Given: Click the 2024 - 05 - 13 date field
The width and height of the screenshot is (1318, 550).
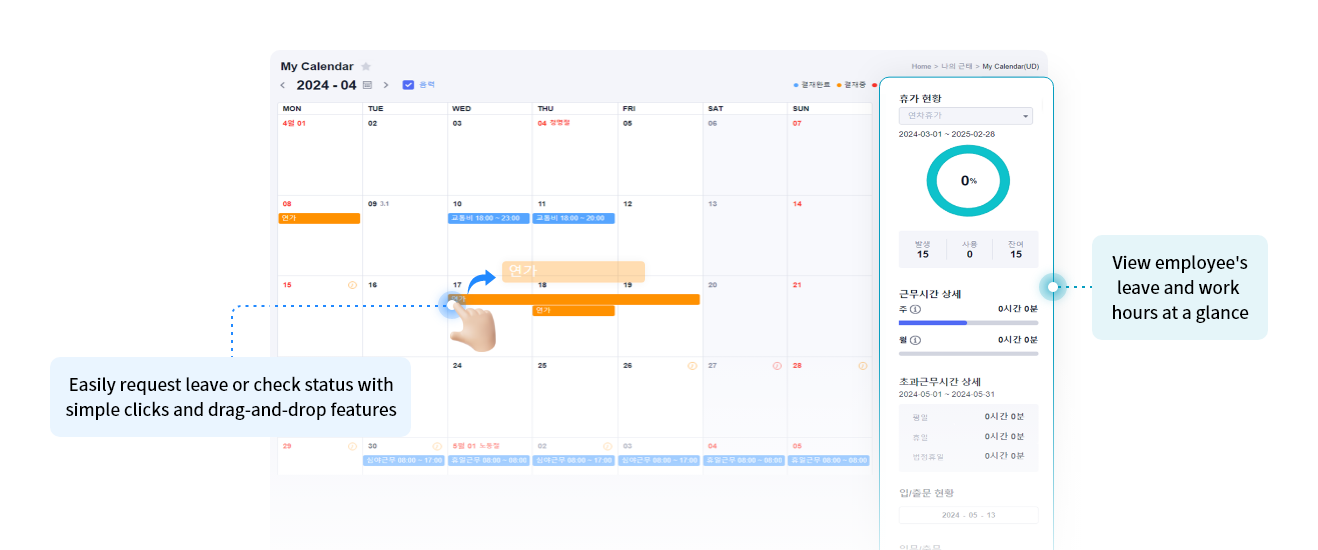Looking at the screenshot, I should [x=968, y=515].
